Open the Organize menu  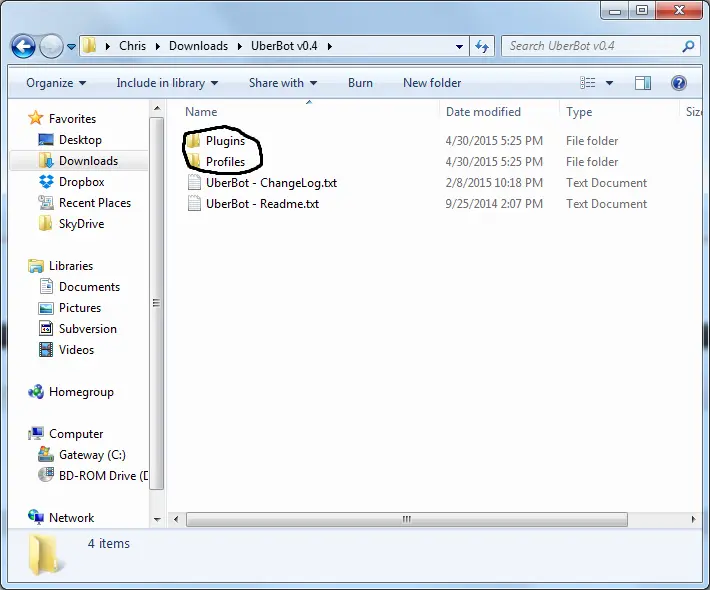56,83
